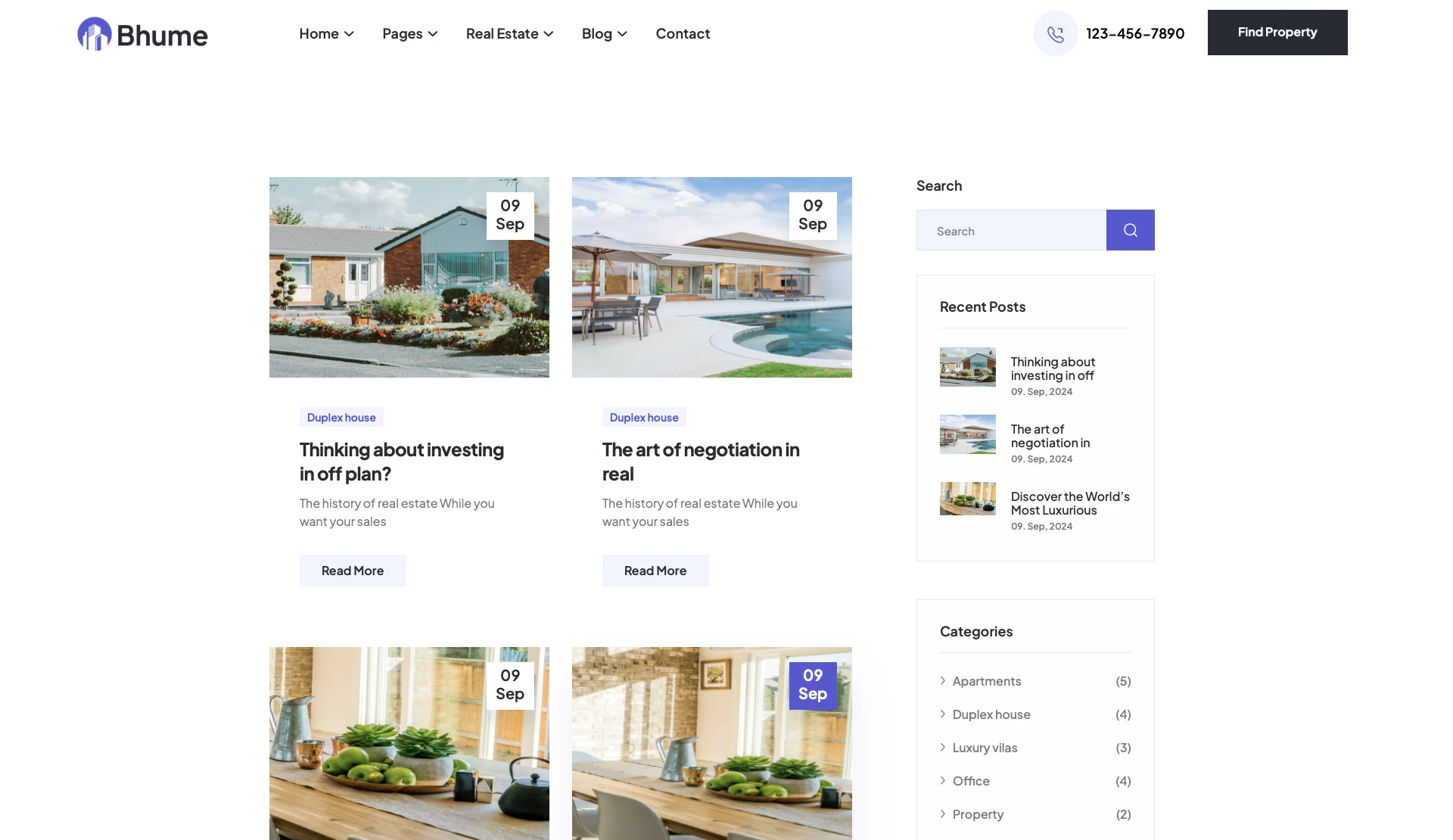1453x840 pixels.
Task: Select the Duplex house category link
Action: point(991,714)
